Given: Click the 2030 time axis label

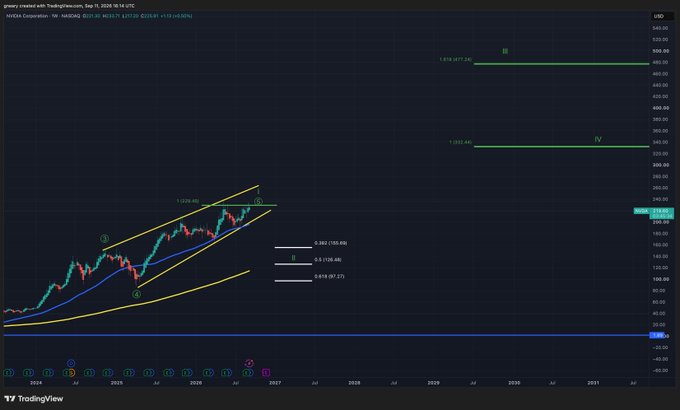Looking at the screenshot, I should pyautogui.click(x=514, y=383).
